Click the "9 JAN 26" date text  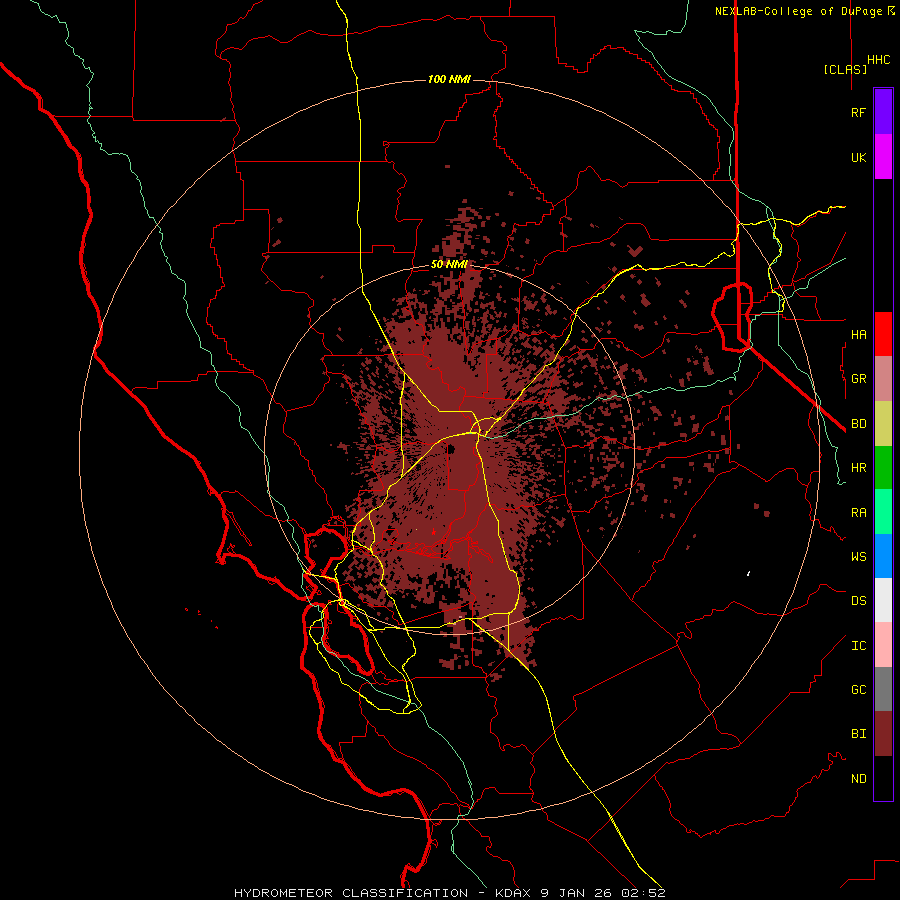tap(576, 893)
